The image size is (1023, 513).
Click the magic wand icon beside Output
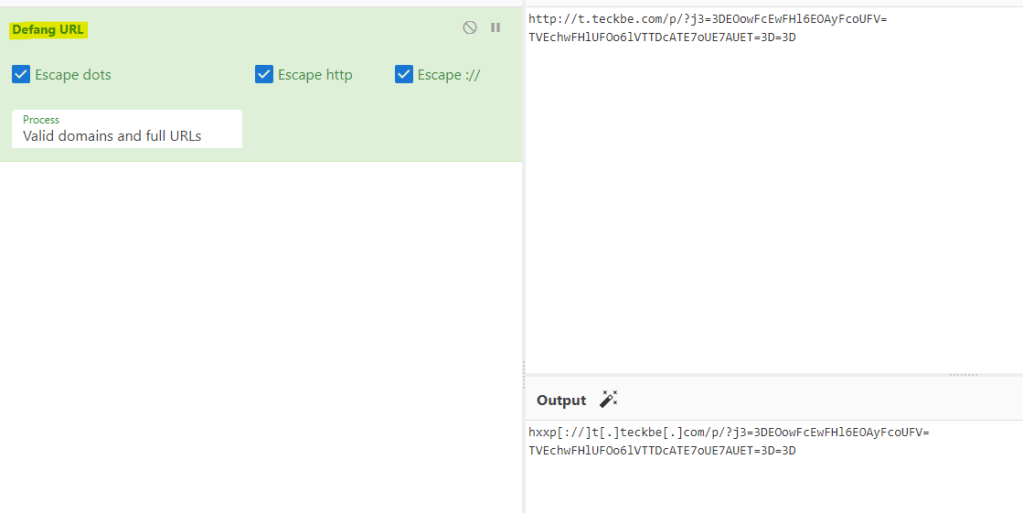pos(608,399)
